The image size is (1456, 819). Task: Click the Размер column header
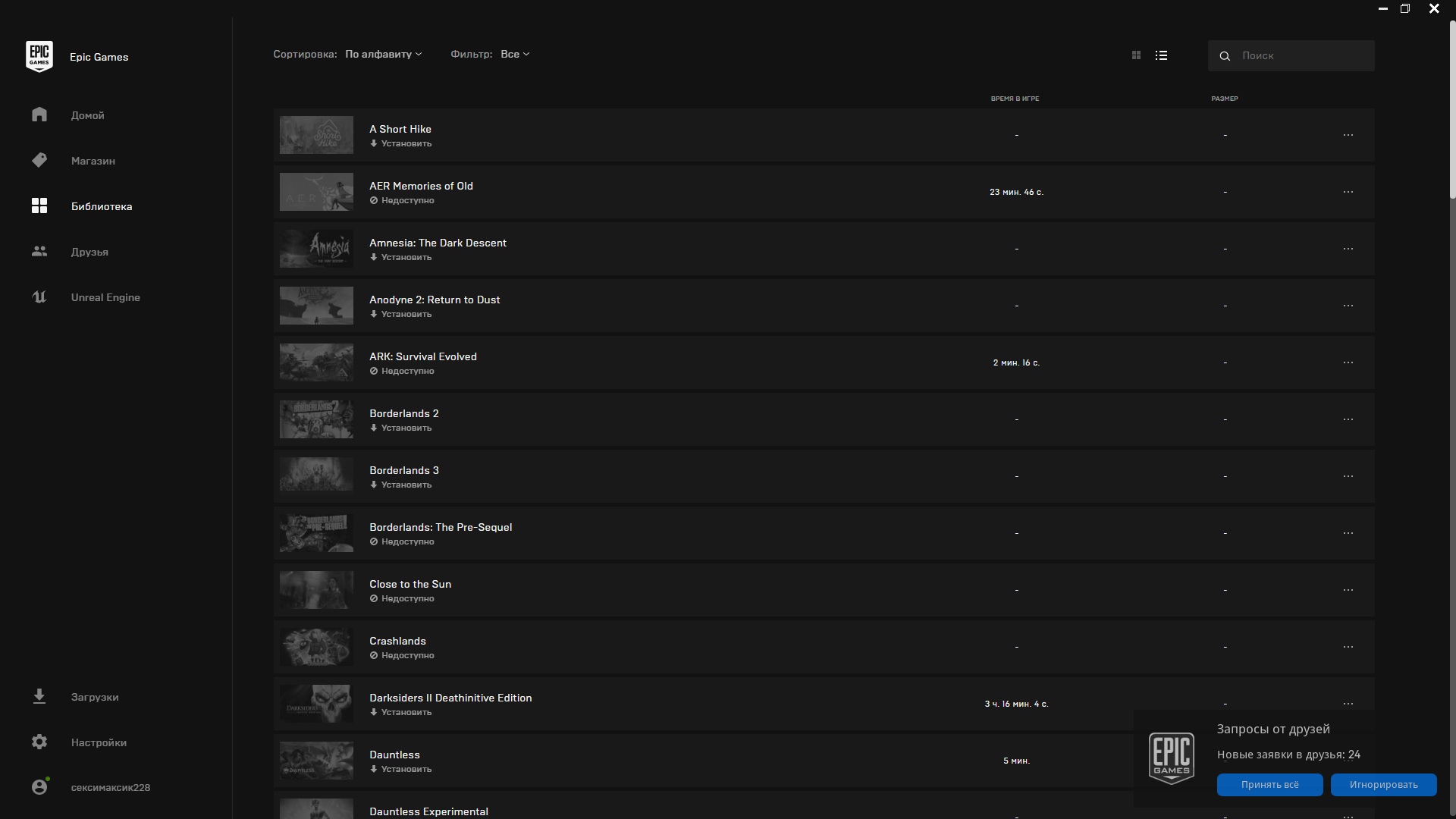[x=1225, y=99]
